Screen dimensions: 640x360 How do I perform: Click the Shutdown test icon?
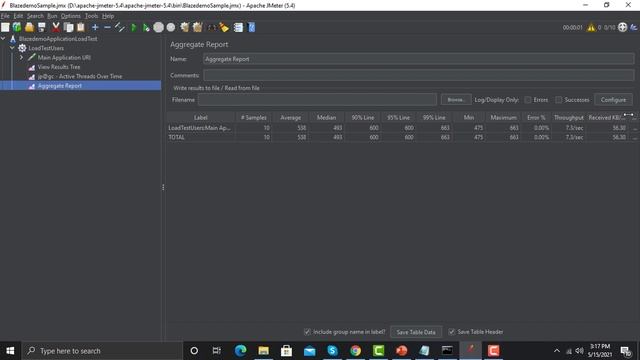pos(171,27)
